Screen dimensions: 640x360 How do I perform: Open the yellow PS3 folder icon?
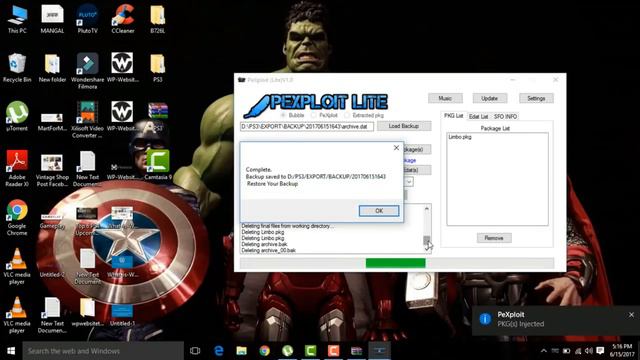click(158, 68)
